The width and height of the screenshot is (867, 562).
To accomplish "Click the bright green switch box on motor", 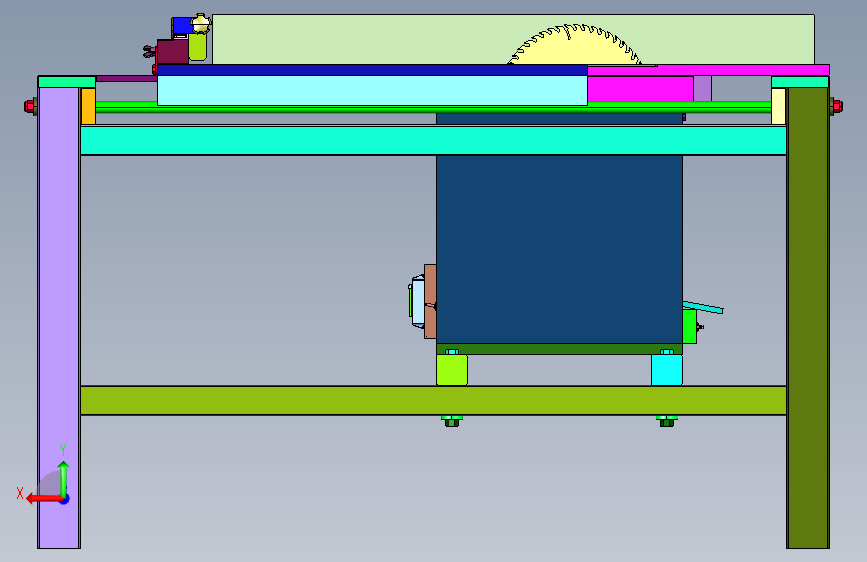I will 690,326.
